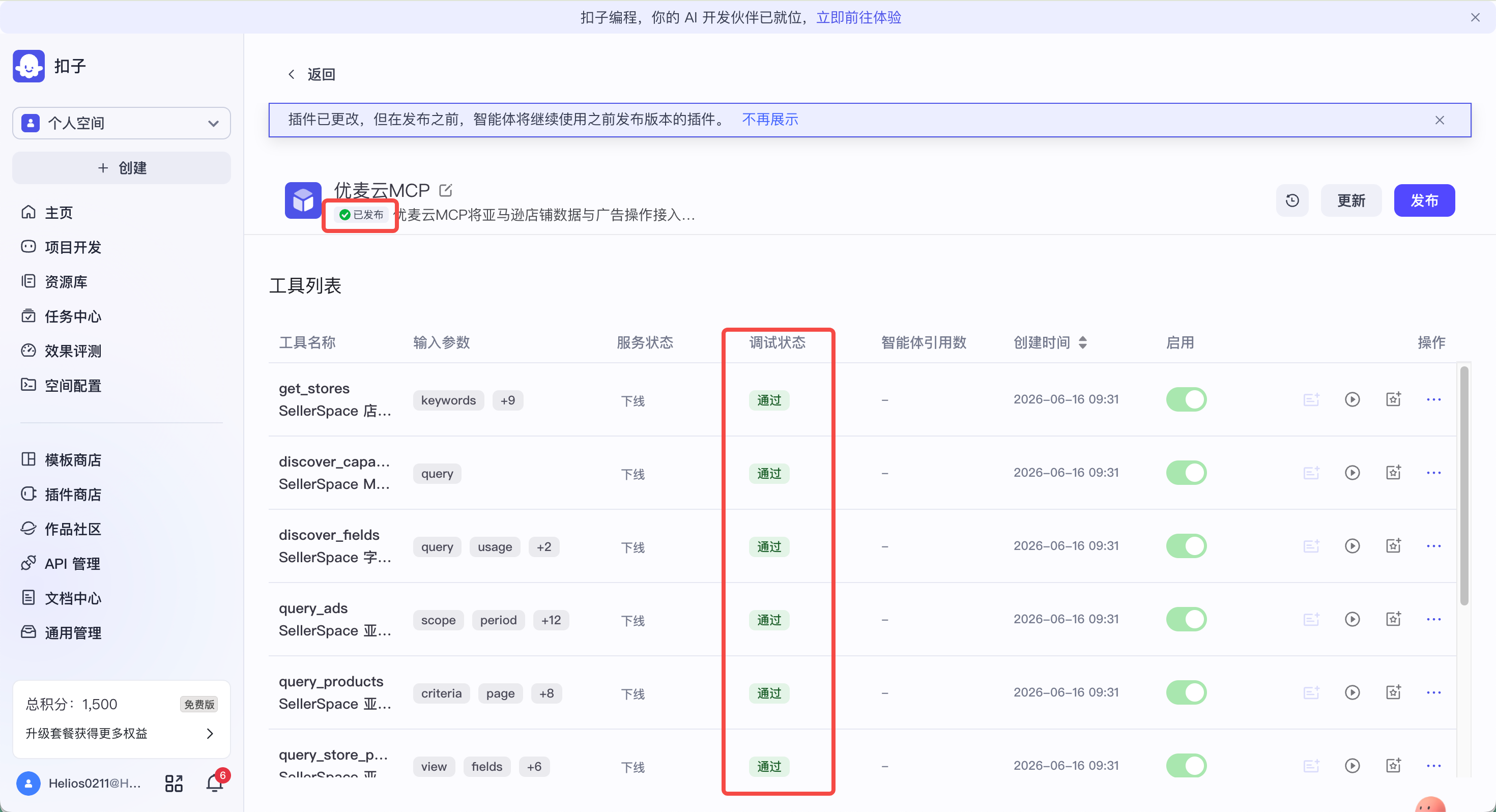The height and width of the screenshot is (812, 1496).
Task: Expand +8 parameters for query_products
Action: 546,693
